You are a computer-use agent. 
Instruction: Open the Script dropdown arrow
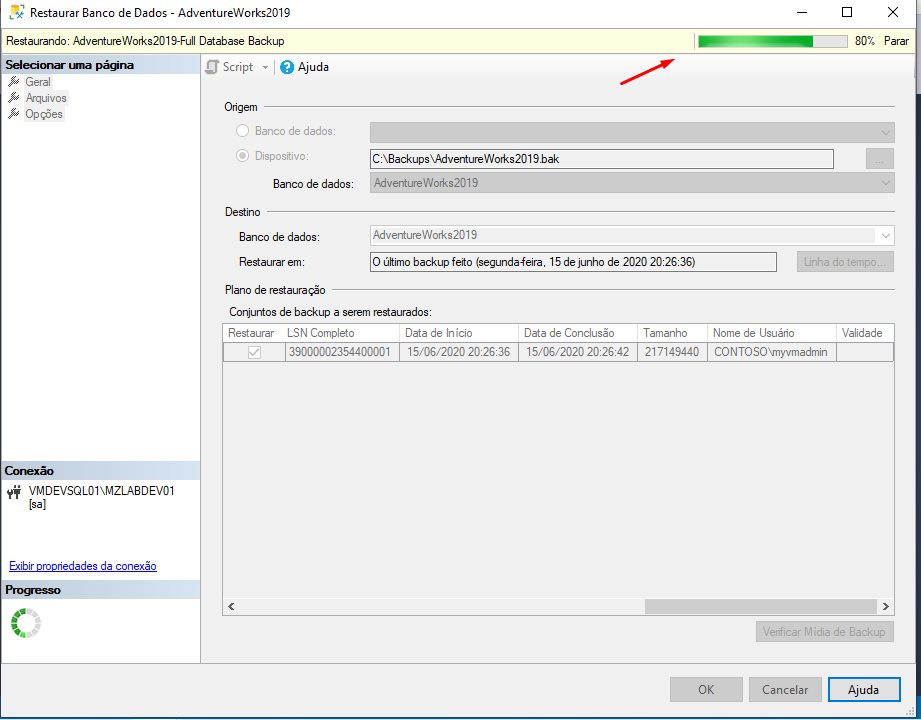point(265,68)
